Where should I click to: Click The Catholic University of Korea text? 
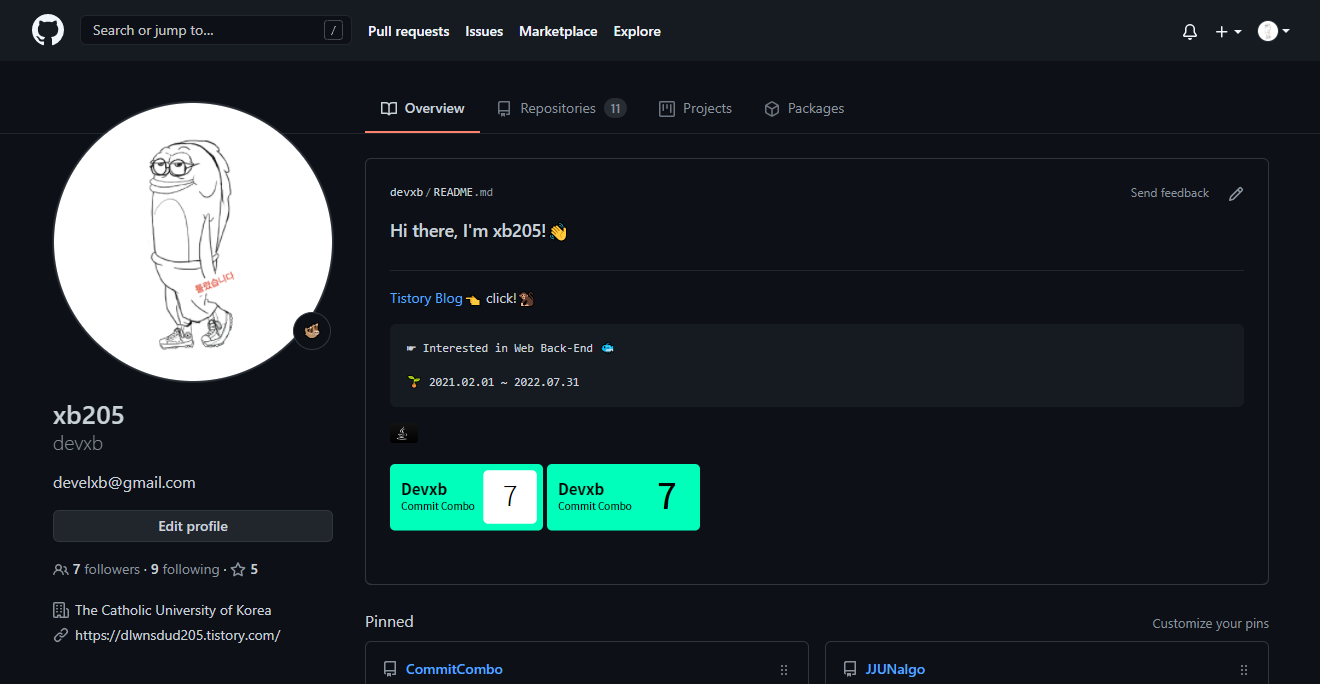[173, 610]
